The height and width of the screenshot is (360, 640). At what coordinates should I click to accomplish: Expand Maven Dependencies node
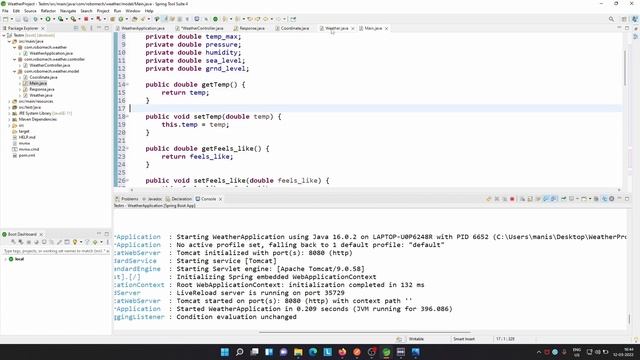9,119
